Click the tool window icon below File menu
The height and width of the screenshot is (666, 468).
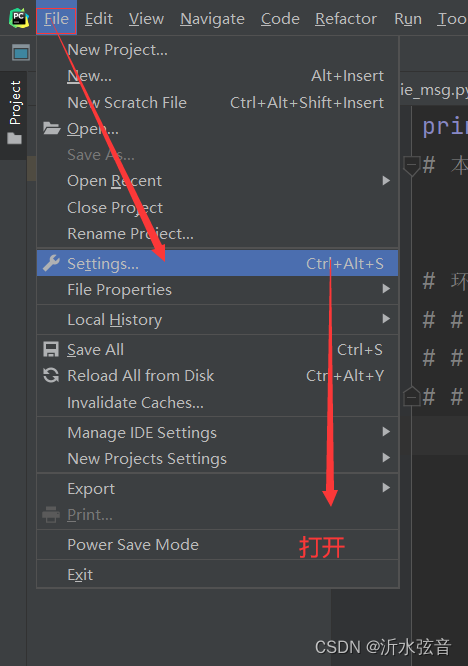[x=21, y=53]
